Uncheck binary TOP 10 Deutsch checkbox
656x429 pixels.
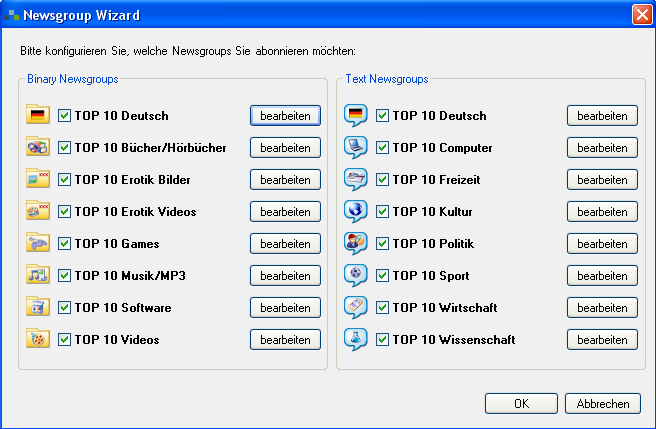64,116
